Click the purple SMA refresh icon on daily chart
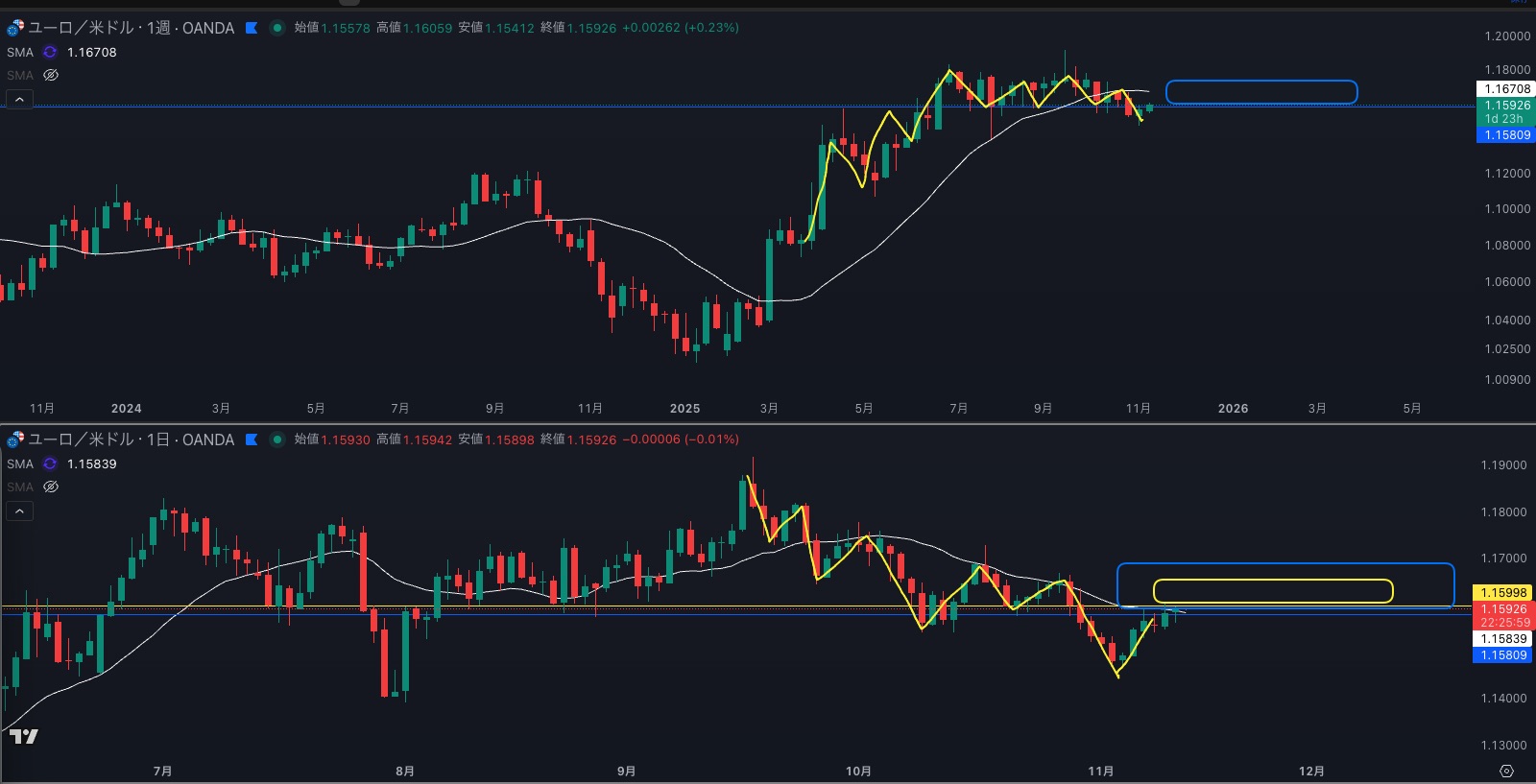The height and width of the screenshot is (784, 1536). pos(50,463)
